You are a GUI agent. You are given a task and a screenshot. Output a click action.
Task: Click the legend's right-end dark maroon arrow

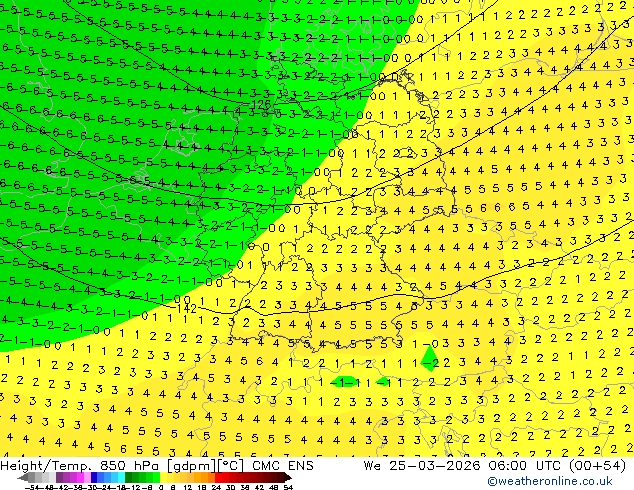[x=288, y=478]
